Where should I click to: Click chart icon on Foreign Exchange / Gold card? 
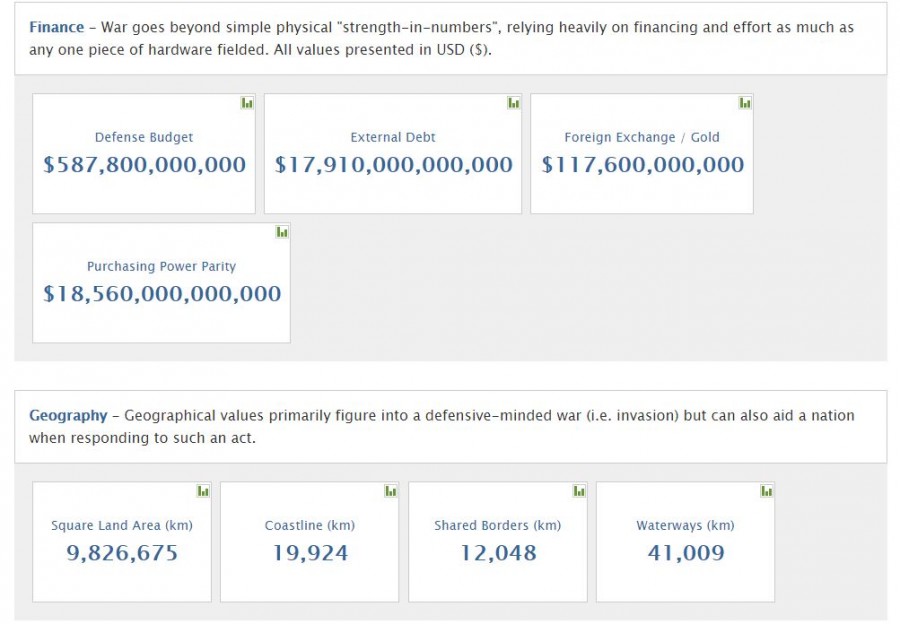(745, 103)
